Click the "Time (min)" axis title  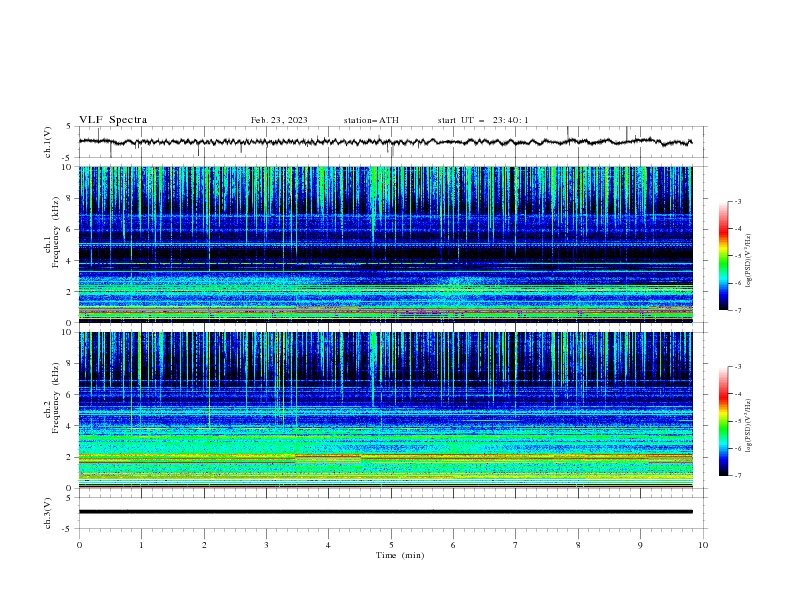coord(400,555)
